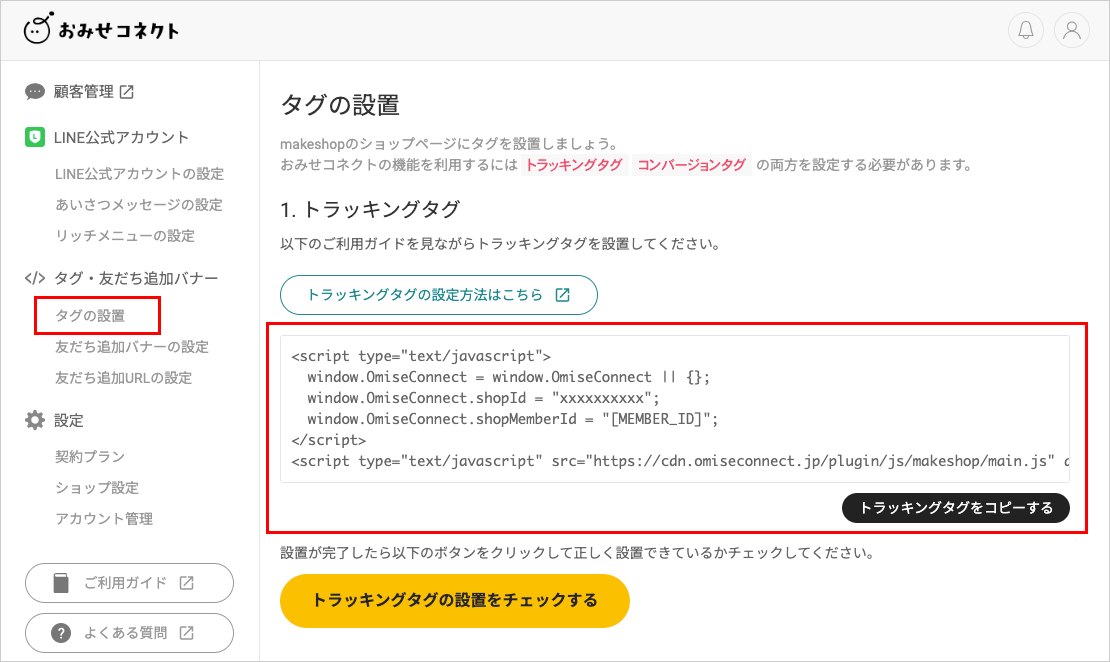Click the book icon in ご利用ガイド button

coord(62,583)
